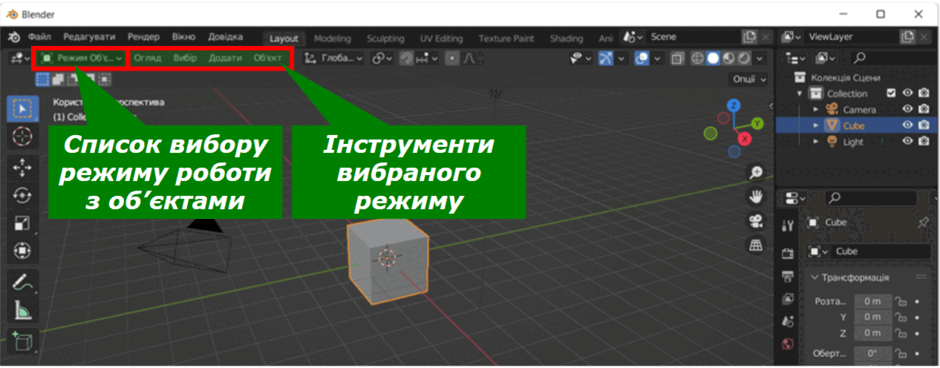Screen dimensions: 940x368
Task: Open the World properties red globe icon
Action: pos(788,344)
